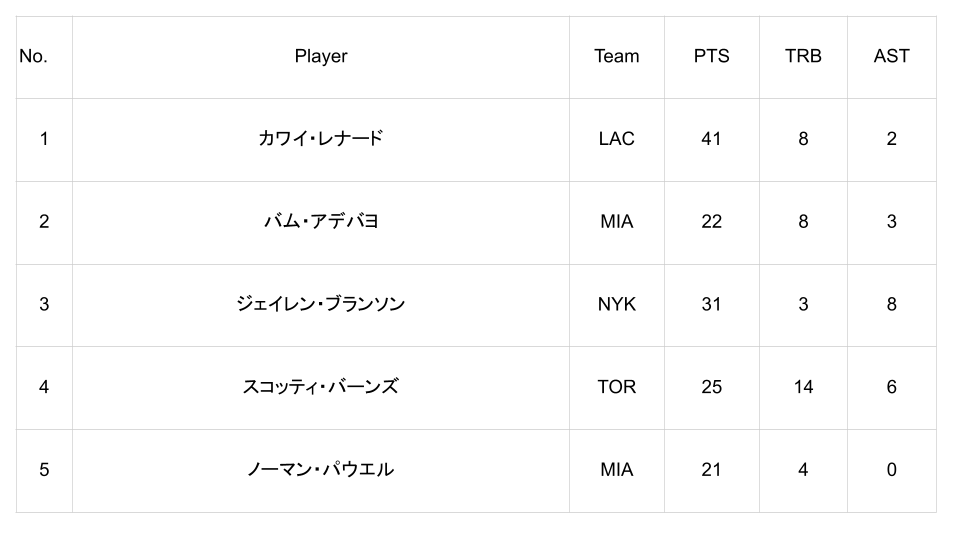
Task: Click the バム・アデバヨ player cell
Action: pos(320,222)
